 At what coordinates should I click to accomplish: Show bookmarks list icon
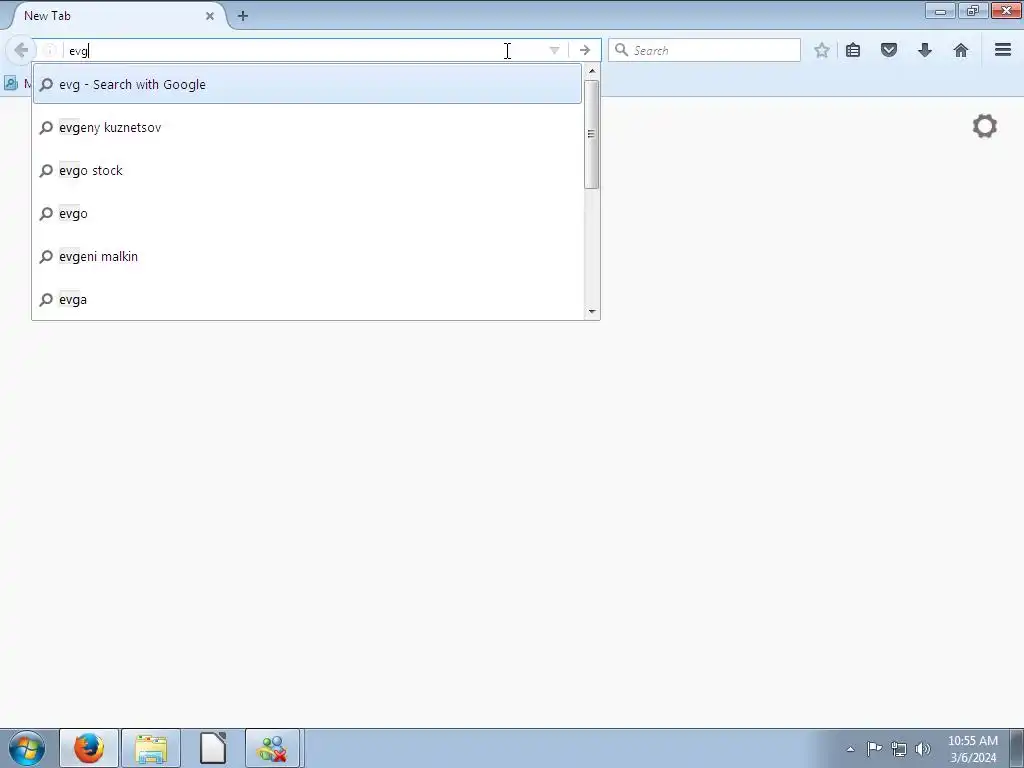click(x=853, y=50)
